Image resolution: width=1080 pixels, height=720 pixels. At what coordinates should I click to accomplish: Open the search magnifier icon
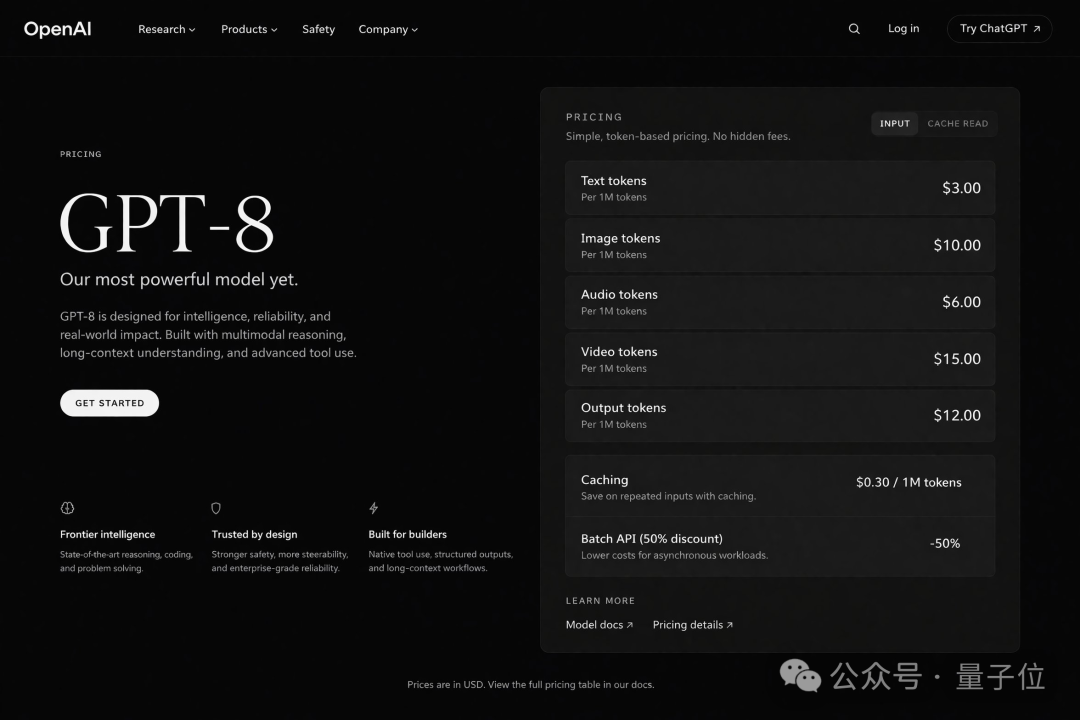854,29
